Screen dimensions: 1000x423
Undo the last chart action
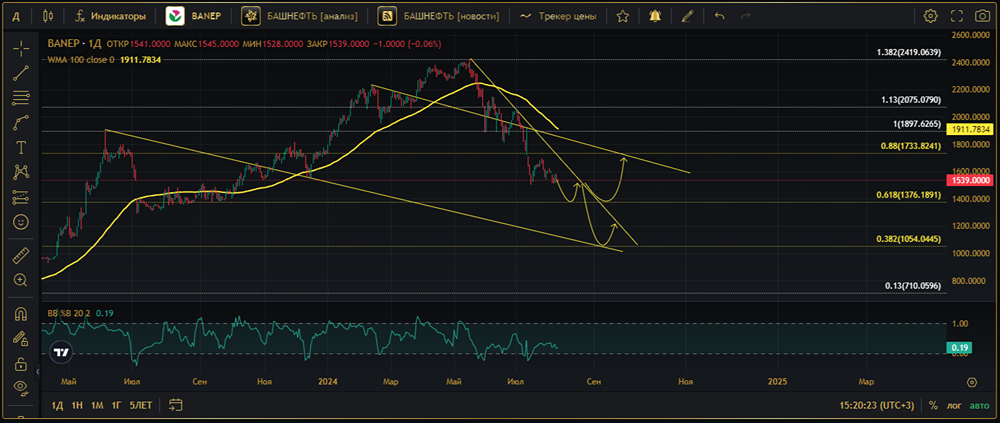719,16
